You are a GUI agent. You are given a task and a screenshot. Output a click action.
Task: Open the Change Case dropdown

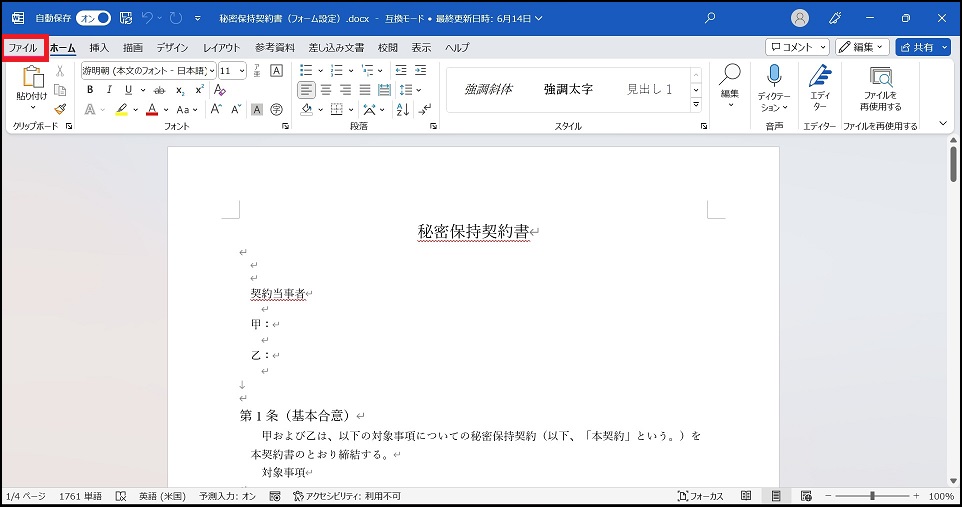(187, 109)
